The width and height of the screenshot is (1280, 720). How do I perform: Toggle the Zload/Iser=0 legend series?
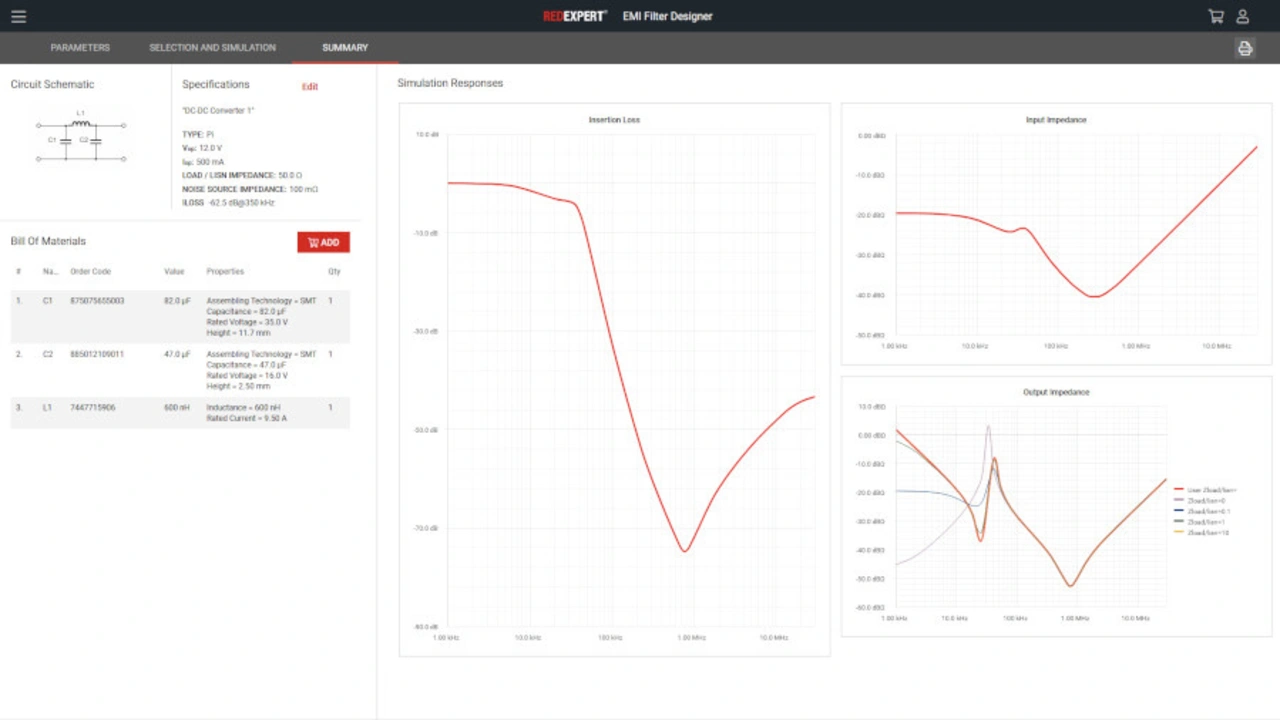coord(1205,501)
